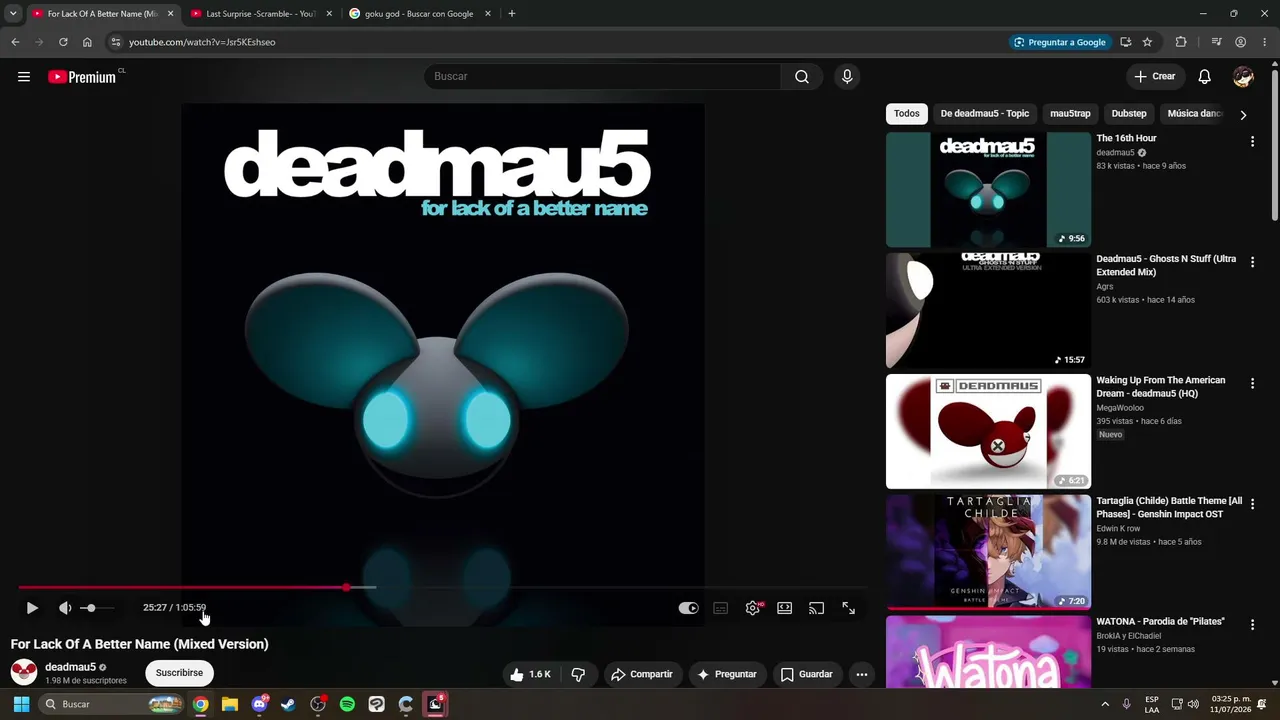Open the Chrome extensions puzzle icon

coord(1181,42)
